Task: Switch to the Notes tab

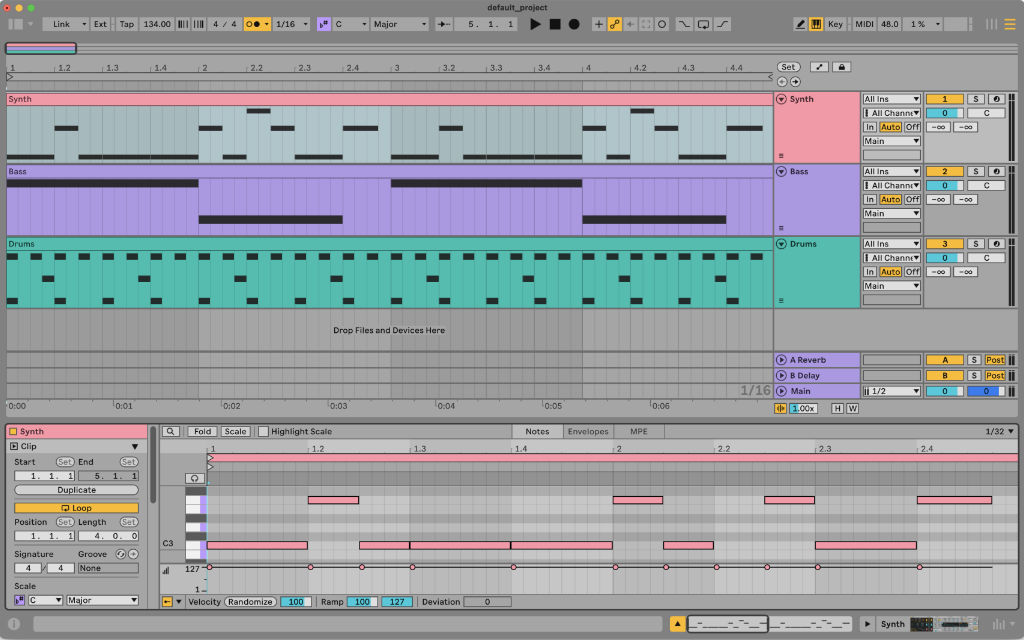Action: point(537,432)
